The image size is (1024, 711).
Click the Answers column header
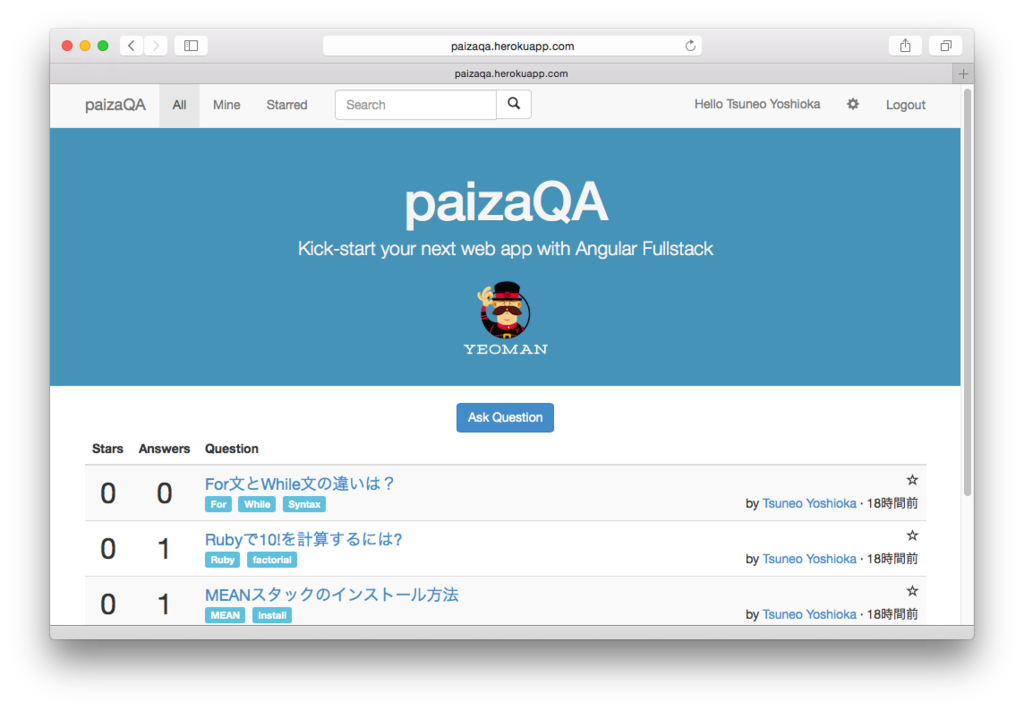[164, 449]
